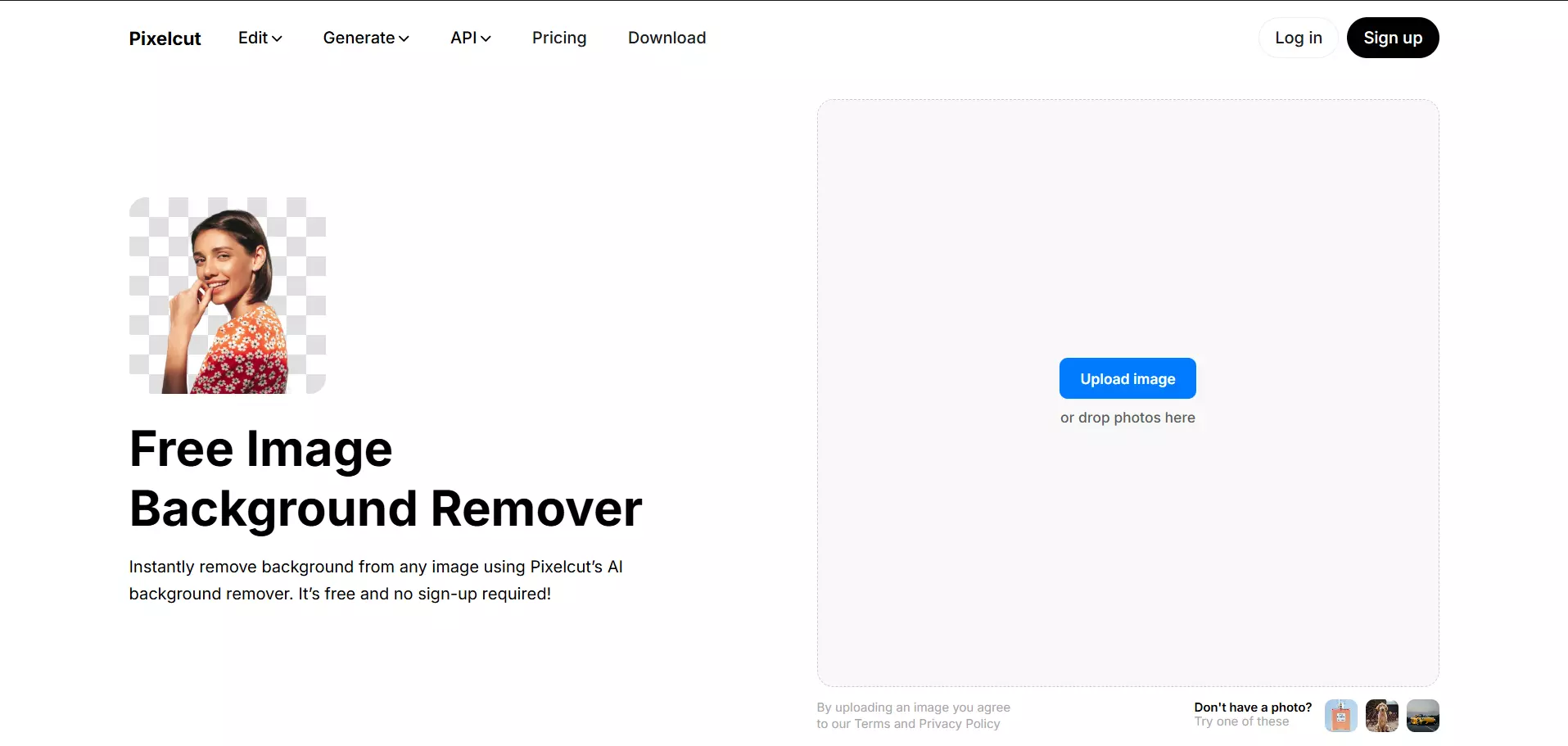1568x746 pixels.
Task: Click the "Free Image Background Remover" heading
Action: point(385,479)
